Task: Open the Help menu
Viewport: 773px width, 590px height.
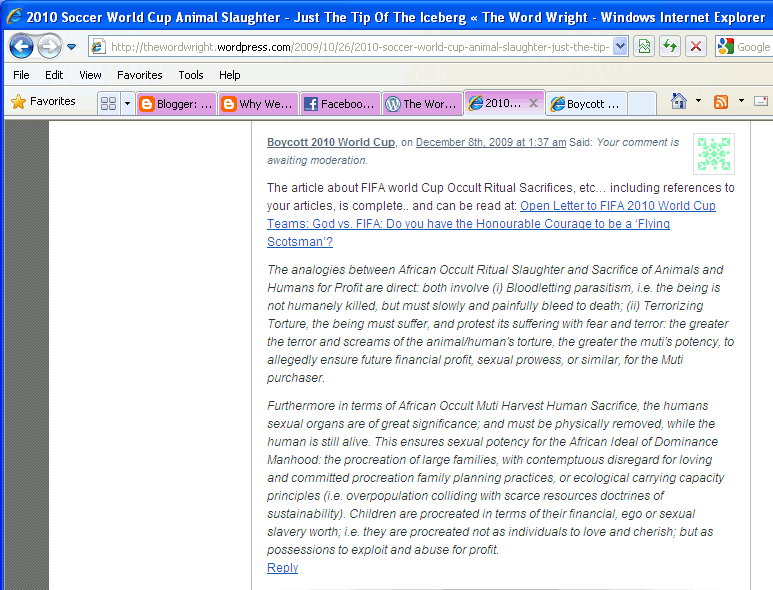Action: [229, 75]
